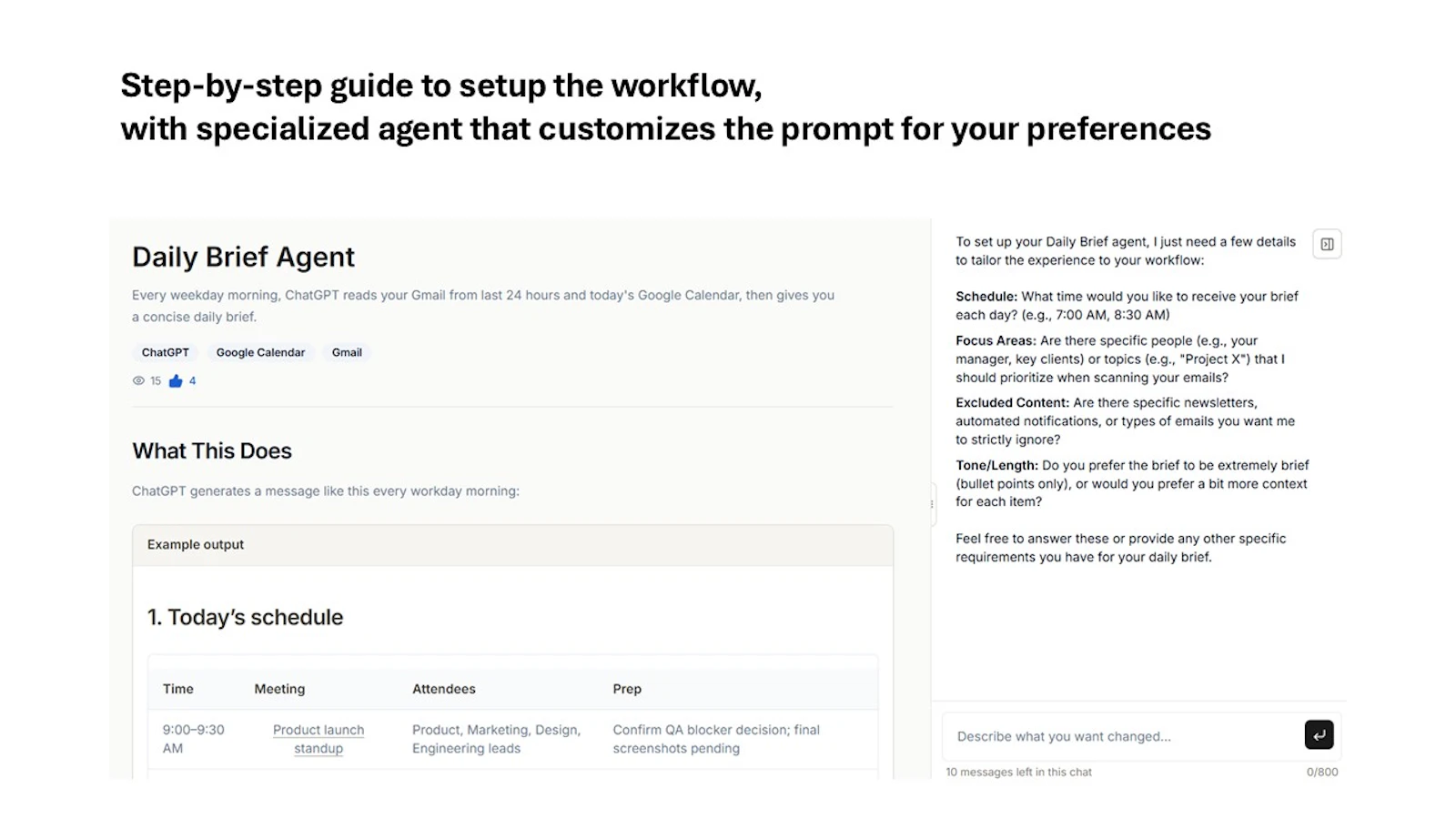This screenshot has width=1456, height=819.
Task: Click the eye views icon
Action: (138, 381)
